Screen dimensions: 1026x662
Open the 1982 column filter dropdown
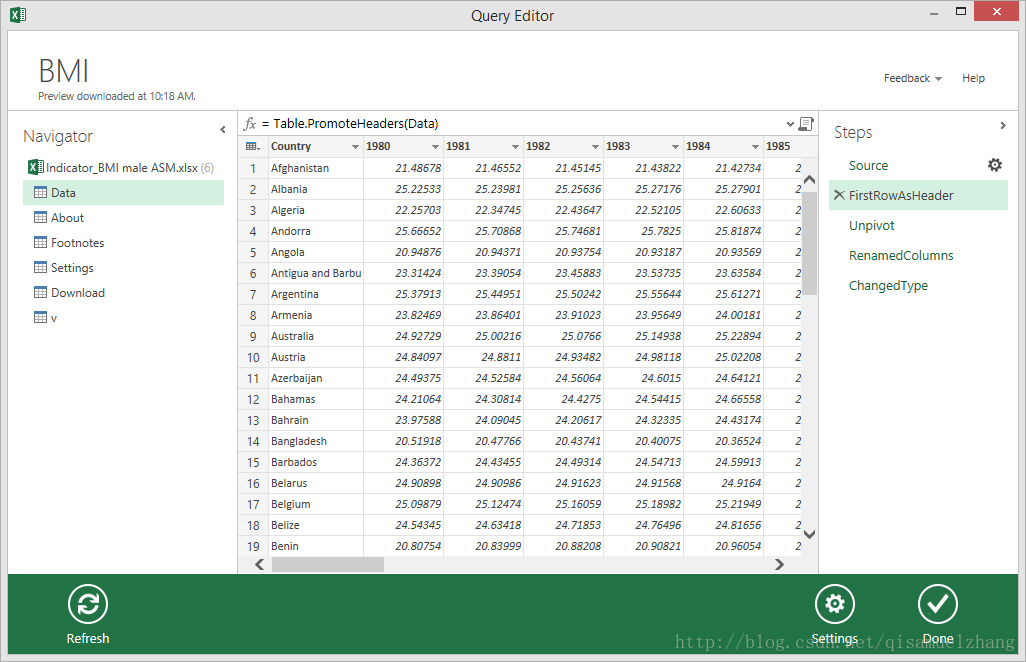pos(595,147)
